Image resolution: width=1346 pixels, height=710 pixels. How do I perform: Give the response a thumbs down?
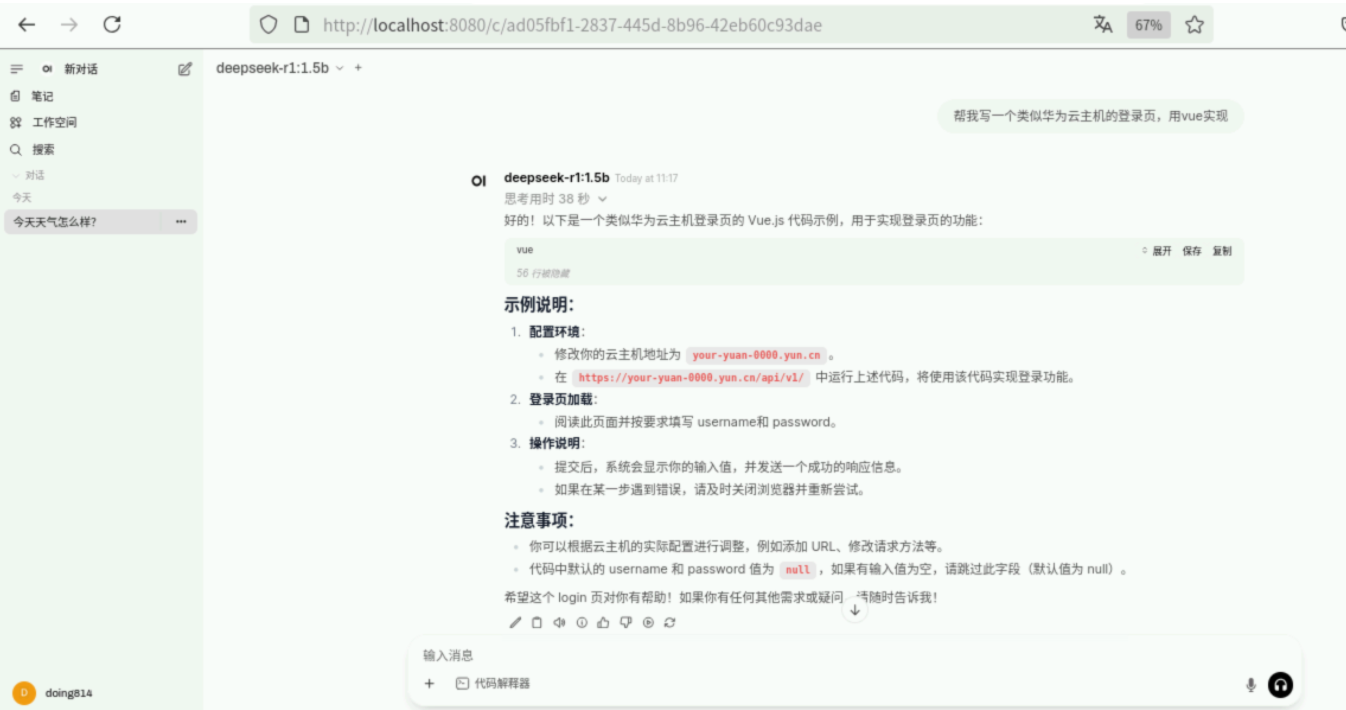(x=624, y=622)
